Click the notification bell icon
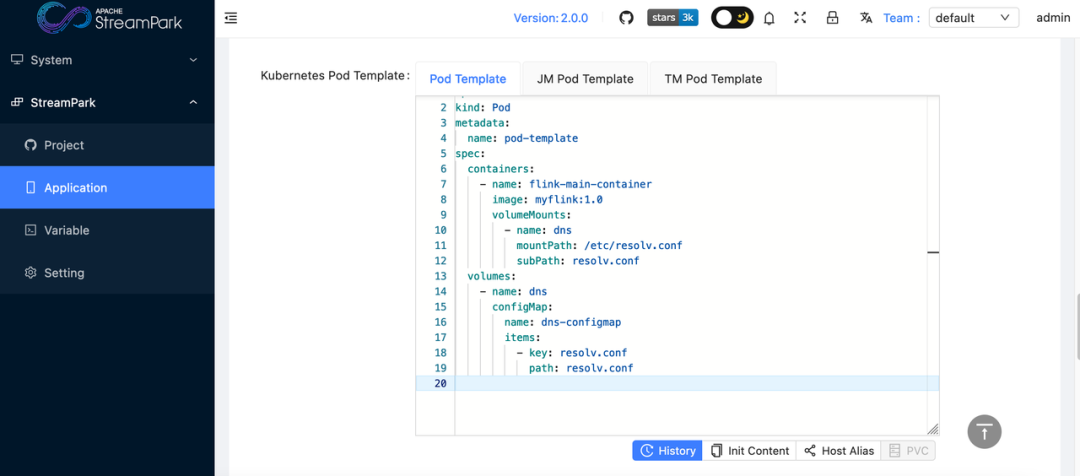 point(769,18)
